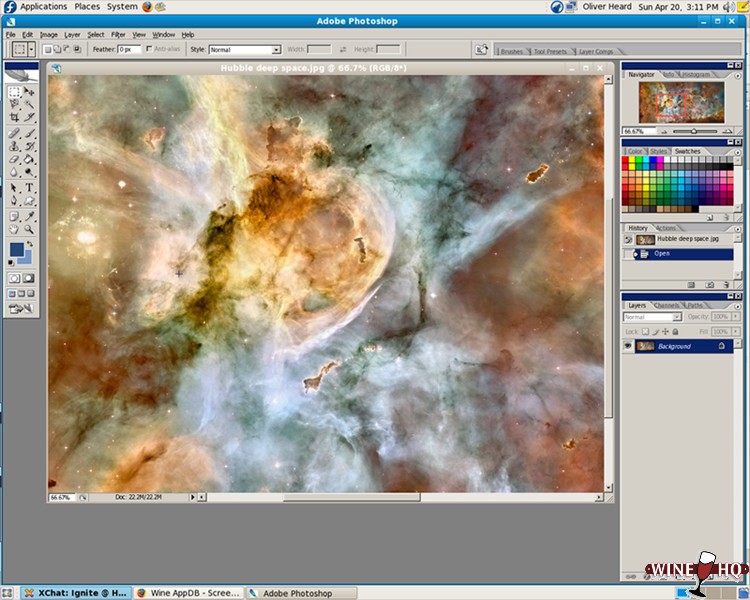Choose Full Screen Mode with menu bar
The height and width of the screenshot is (600, 750).
pos(22,293)
